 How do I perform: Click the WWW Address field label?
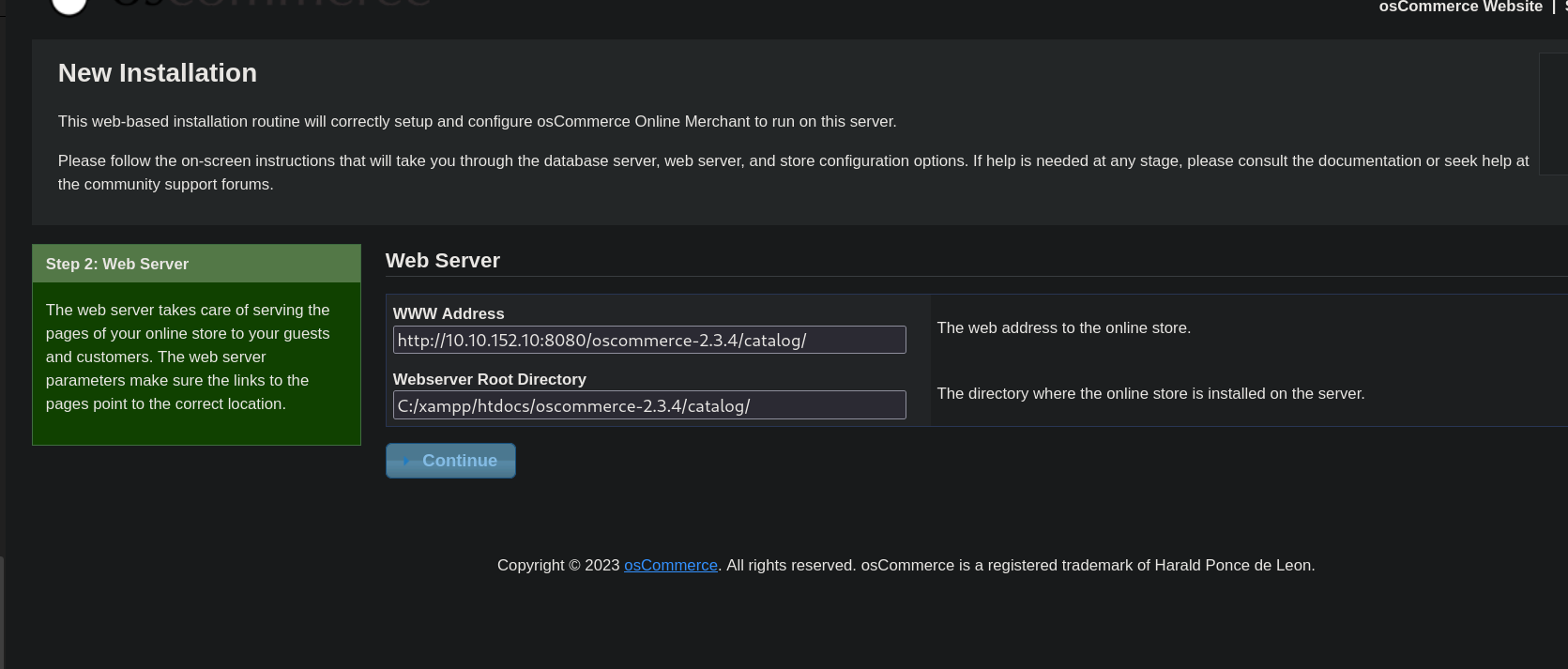(448, 313)
